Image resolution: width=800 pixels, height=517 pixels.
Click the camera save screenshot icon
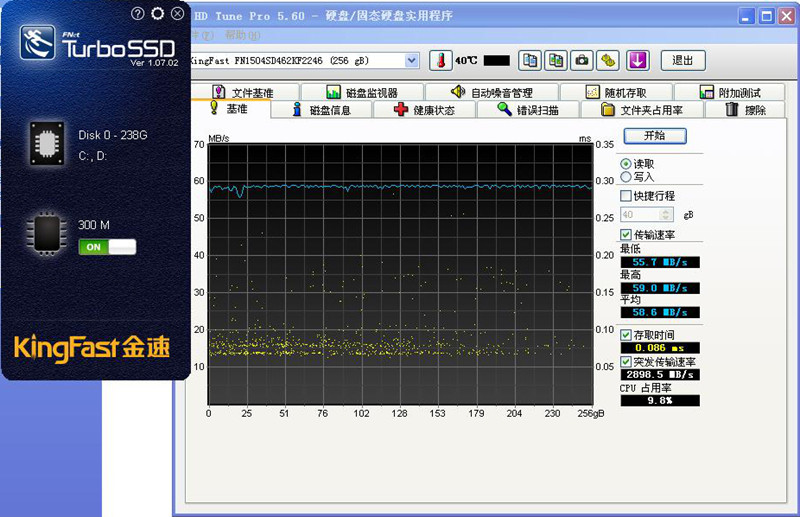click(582, 60)
